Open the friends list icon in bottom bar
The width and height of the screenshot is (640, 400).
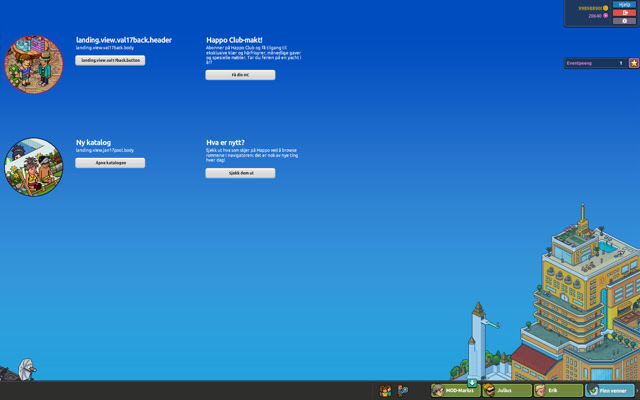(385, 391)
